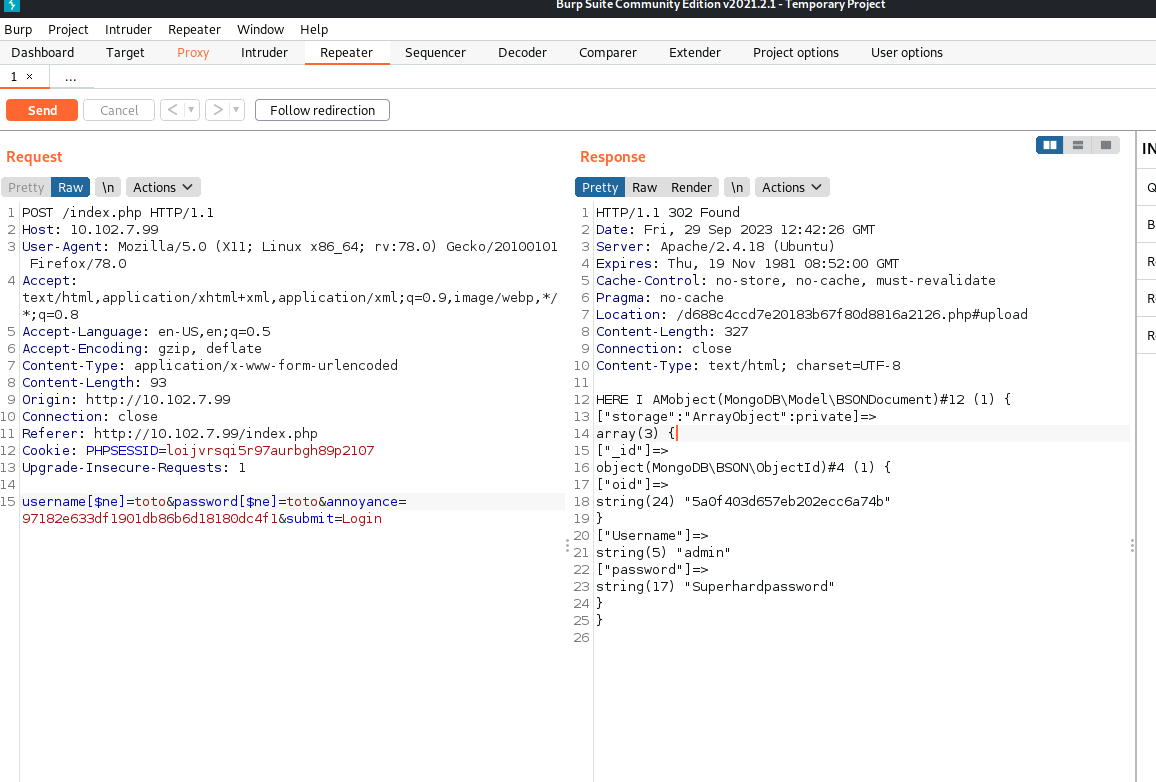
Task: Switch to the Intruder tool tab
Action: point(264,52)
